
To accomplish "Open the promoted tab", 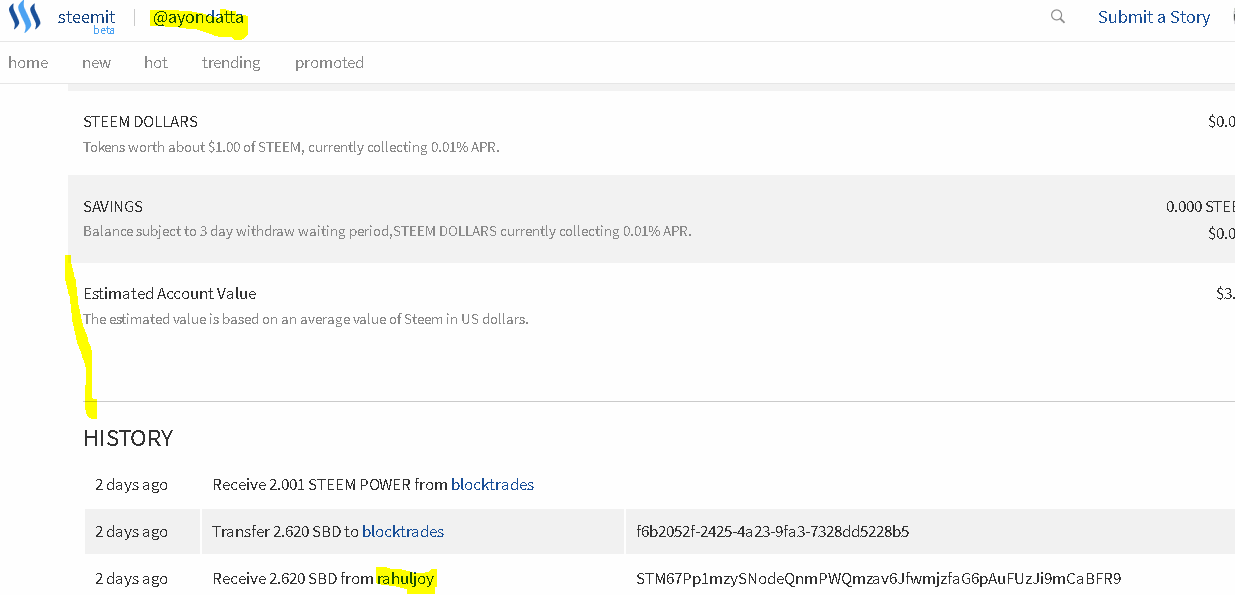I will click(329, 62).
